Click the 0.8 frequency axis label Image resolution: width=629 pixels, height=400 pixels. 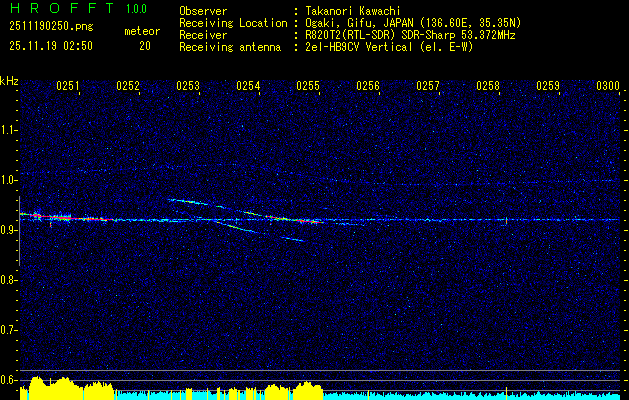pyautogui.click(x=8, y=280)
